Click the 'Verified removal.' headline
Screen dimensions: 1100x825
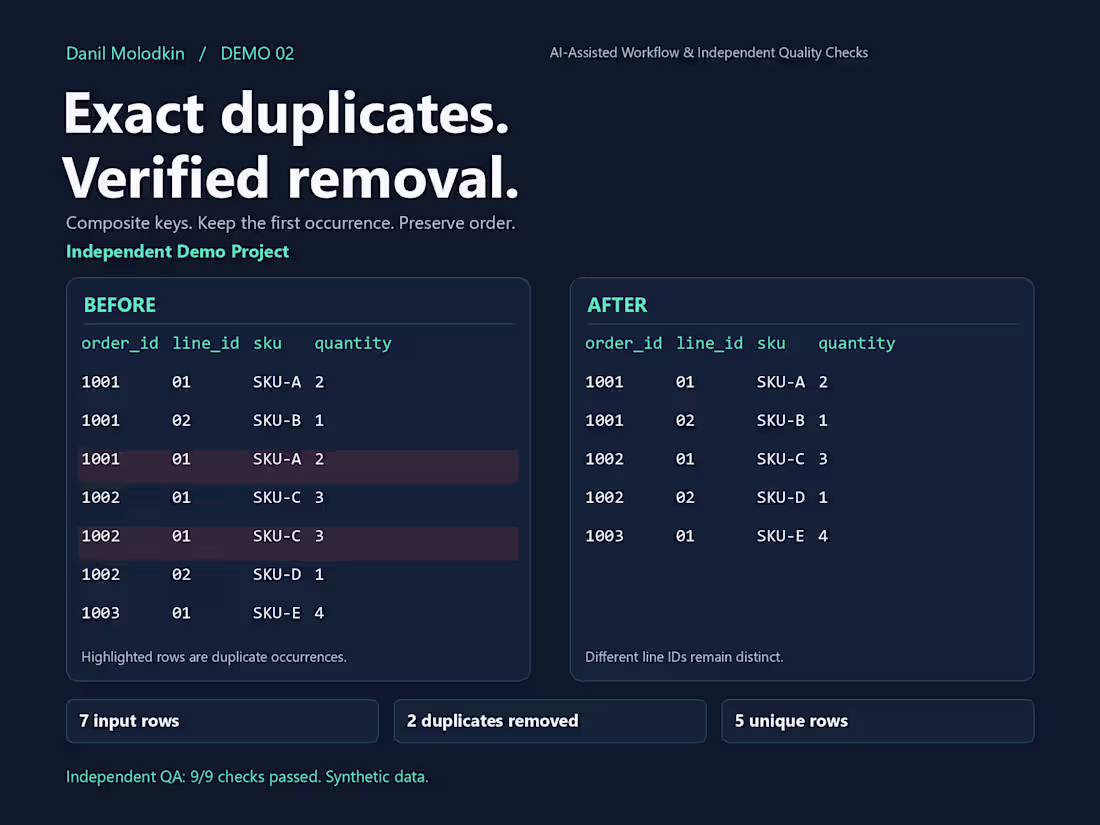point(290,178)
